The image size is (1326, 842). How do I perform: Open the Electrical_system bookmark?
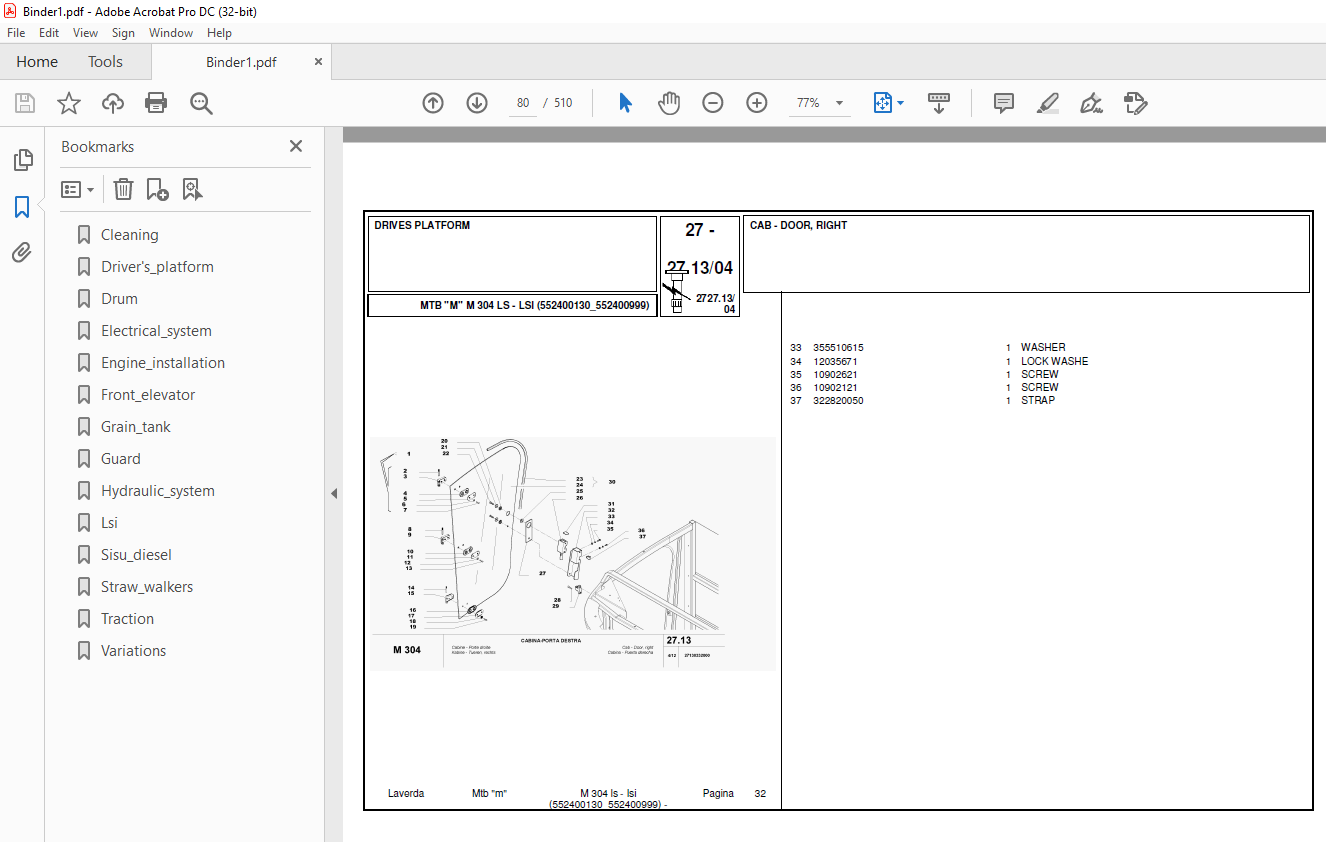click(x=156, y=331)
